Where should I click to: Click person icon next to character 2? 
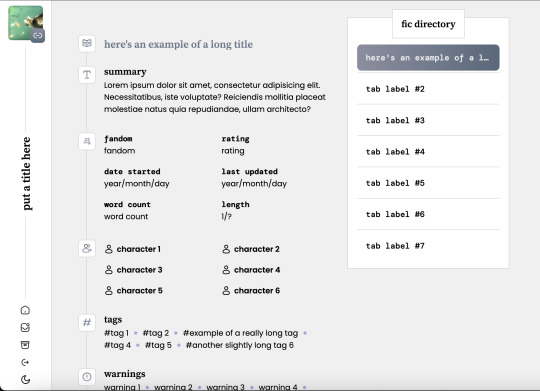[x=226, y=249]
